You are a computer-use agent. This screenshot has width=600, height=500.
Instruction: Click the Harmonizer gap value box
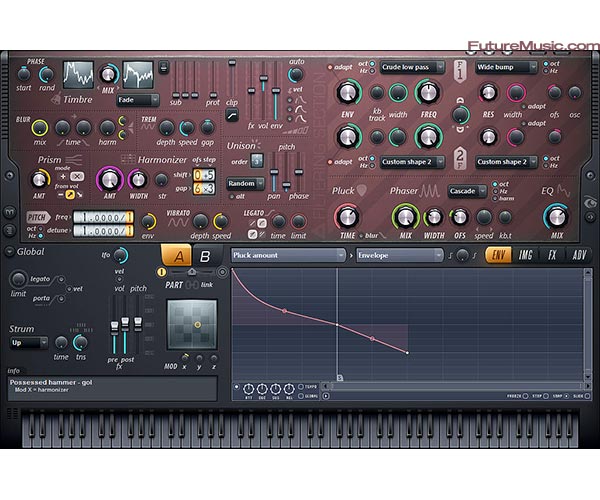[204, 188]
